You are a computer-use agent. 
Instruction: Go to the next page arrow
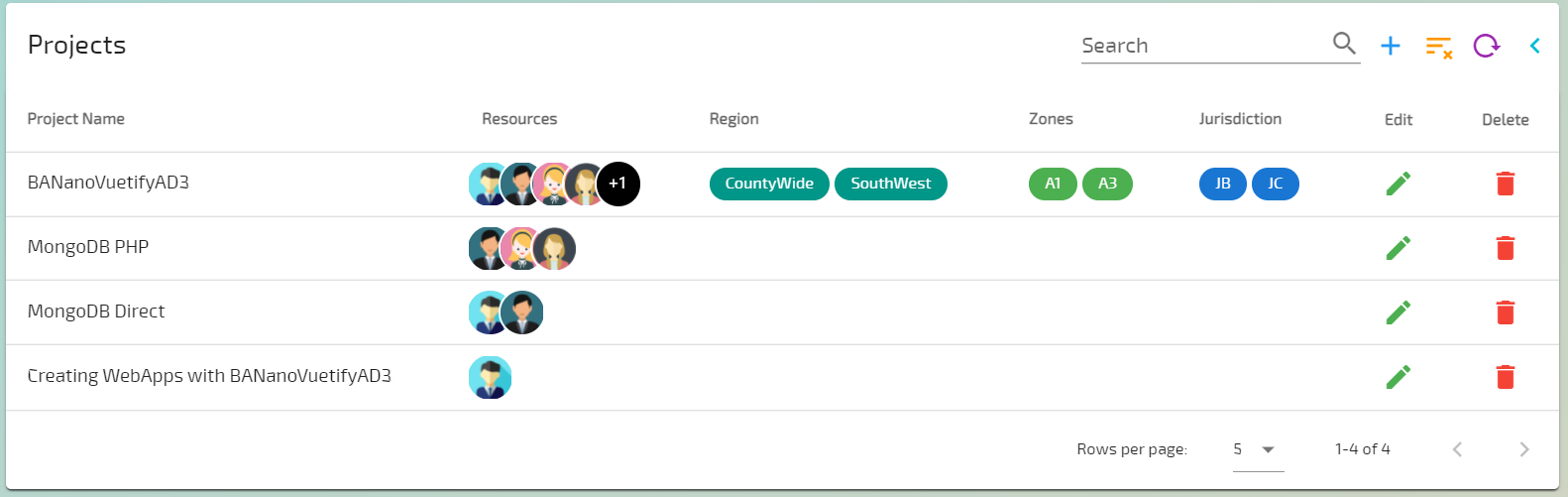(x=1524, y=449)
